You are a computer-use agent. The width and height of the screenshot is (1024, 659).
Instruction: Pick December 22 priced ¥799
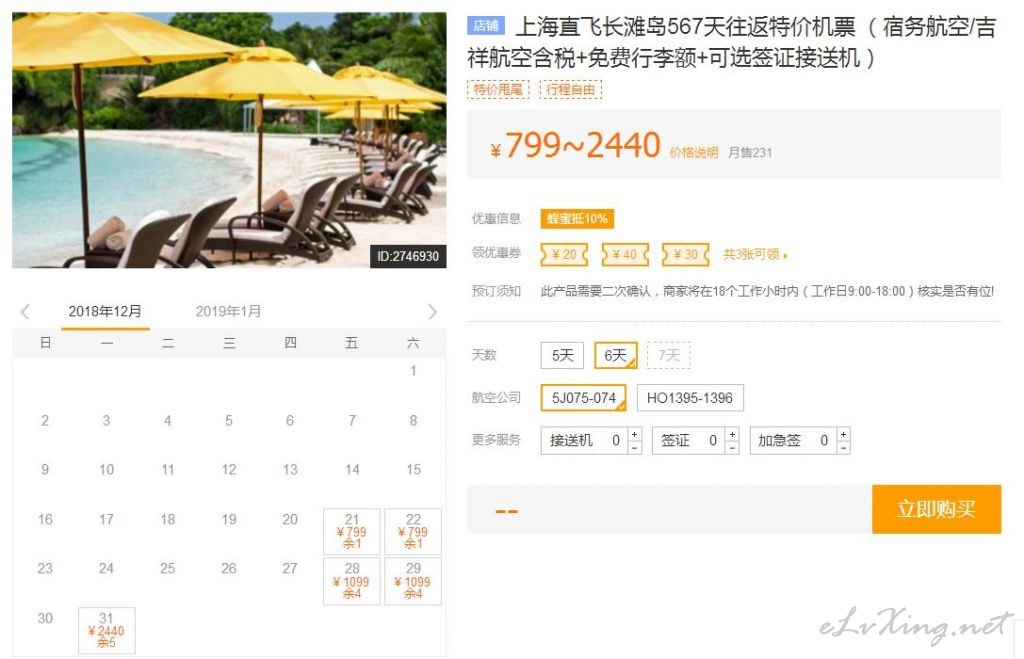pos(413,531)
